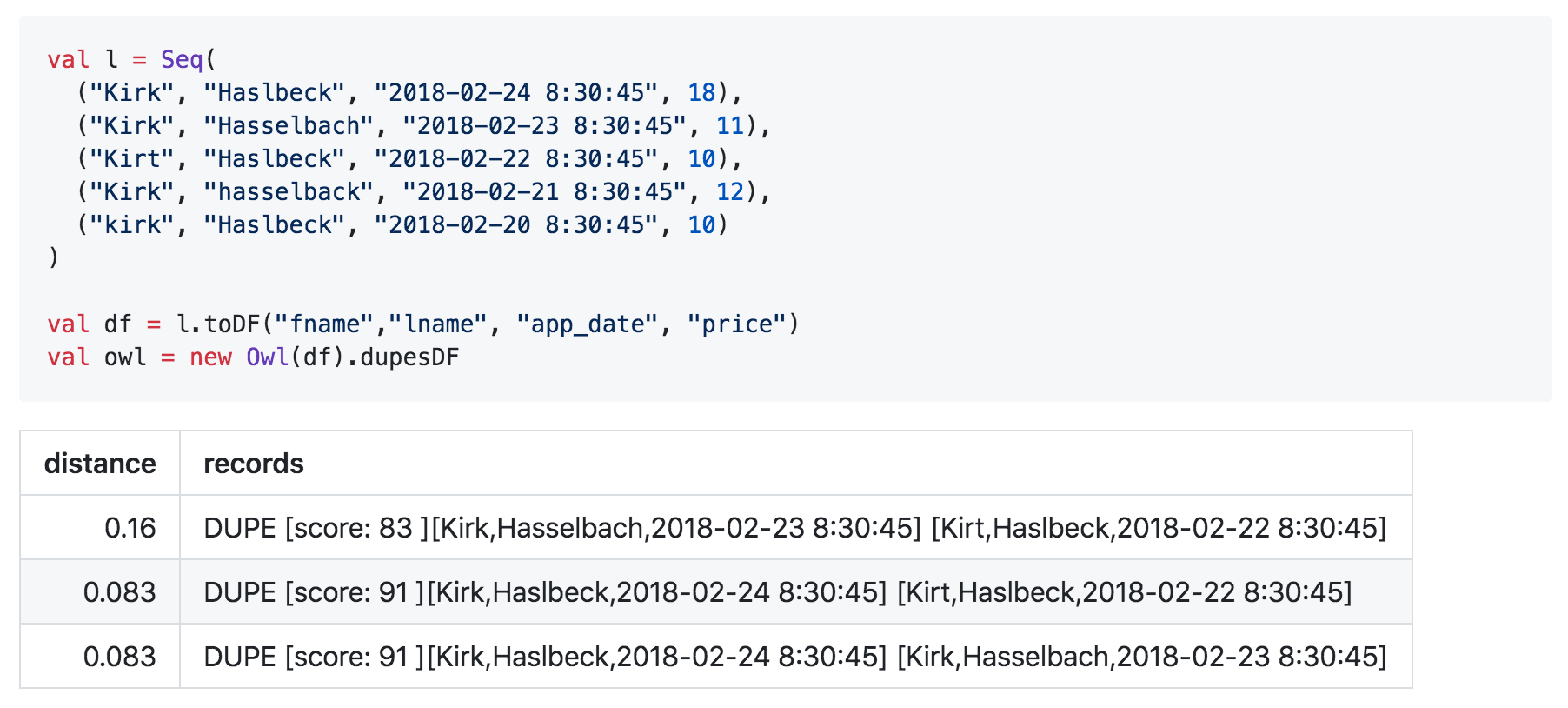Click the toDF method call
The height and width of the screenshot is (708, 1568).
tap(232, 324)
